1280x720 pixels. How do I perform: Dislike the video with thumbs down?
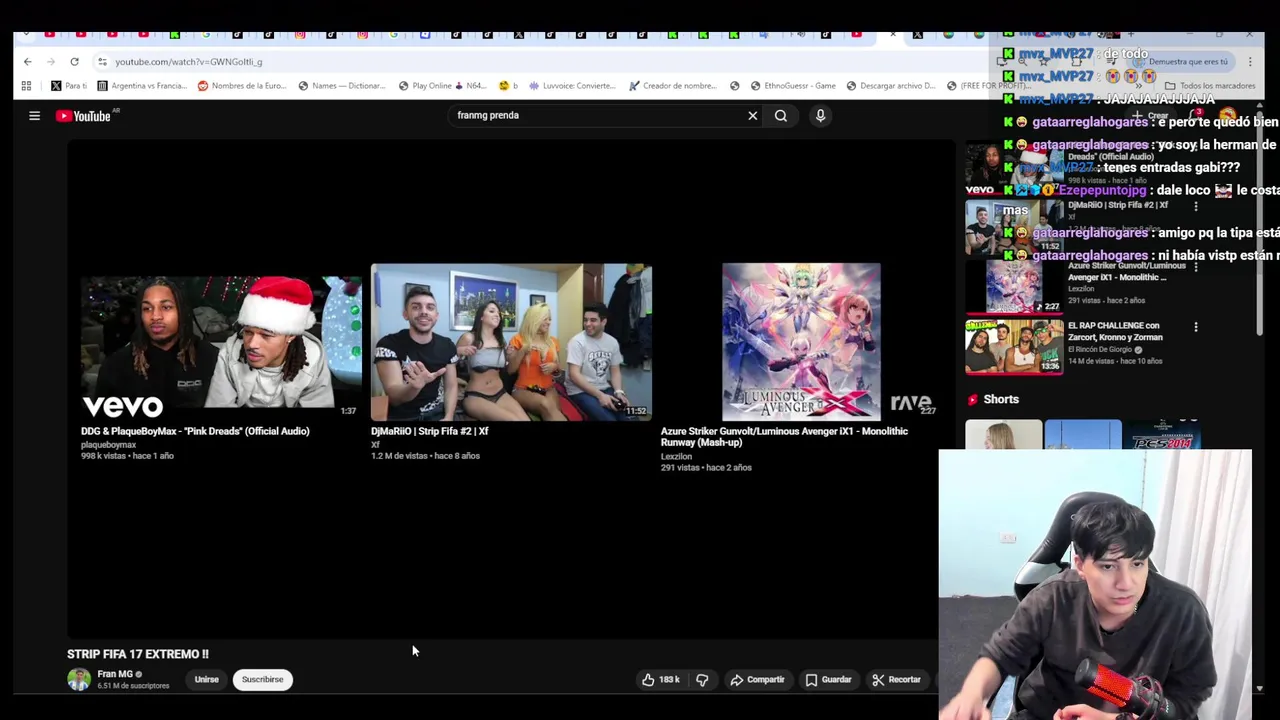pyautogui.click(x=702, y=680)
